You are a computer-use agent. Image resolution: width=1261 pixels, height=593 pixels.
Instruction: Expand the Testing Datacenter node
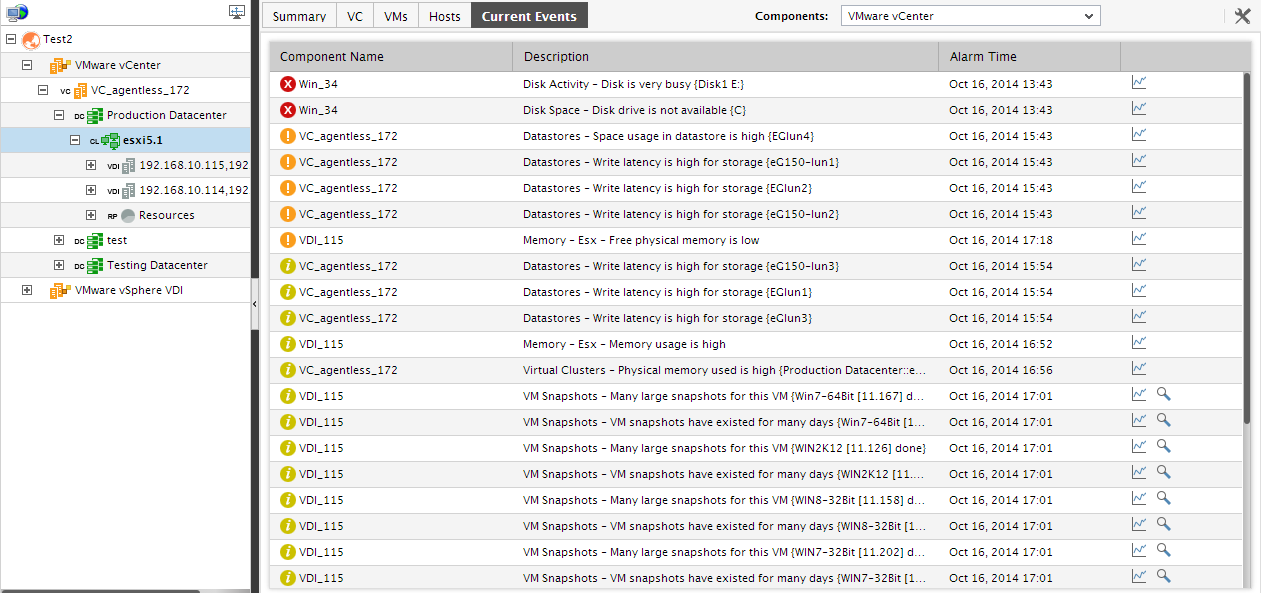tap(59, 265)
